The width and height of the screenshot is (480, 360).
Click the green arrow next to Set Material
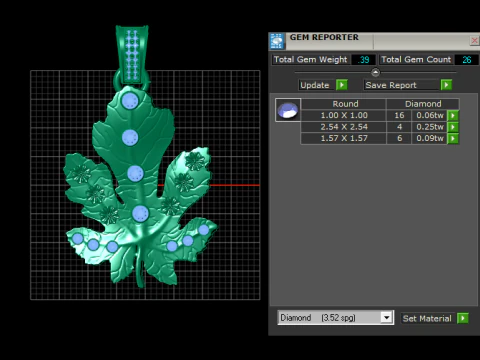(x=463, y=318)
